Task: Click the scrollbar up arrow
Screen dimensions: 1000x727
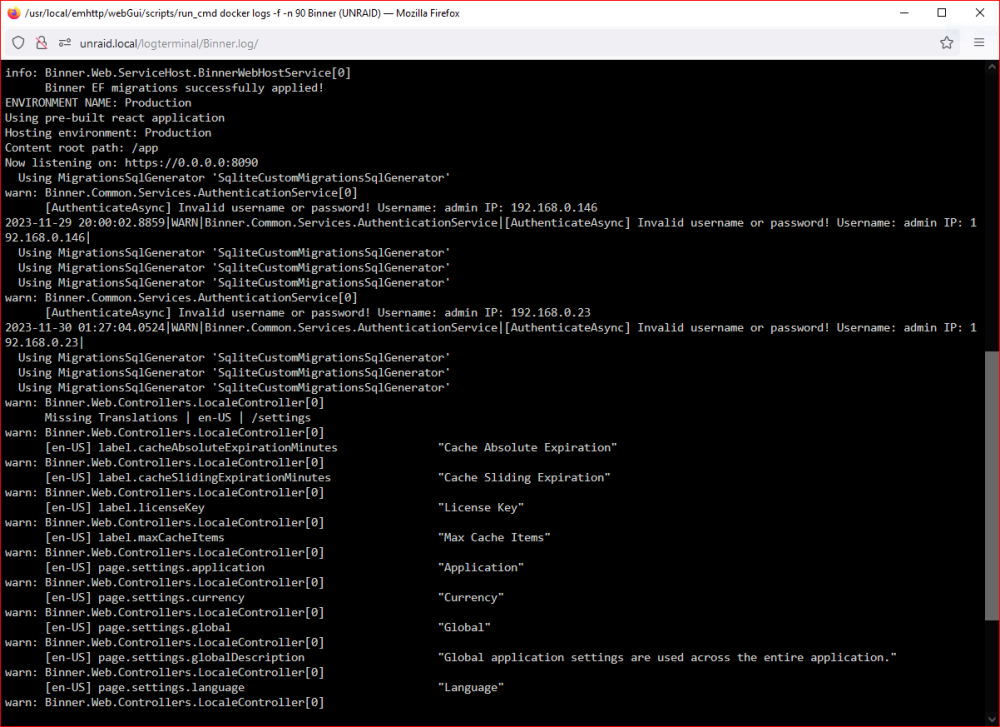Action: coord(992,66)
